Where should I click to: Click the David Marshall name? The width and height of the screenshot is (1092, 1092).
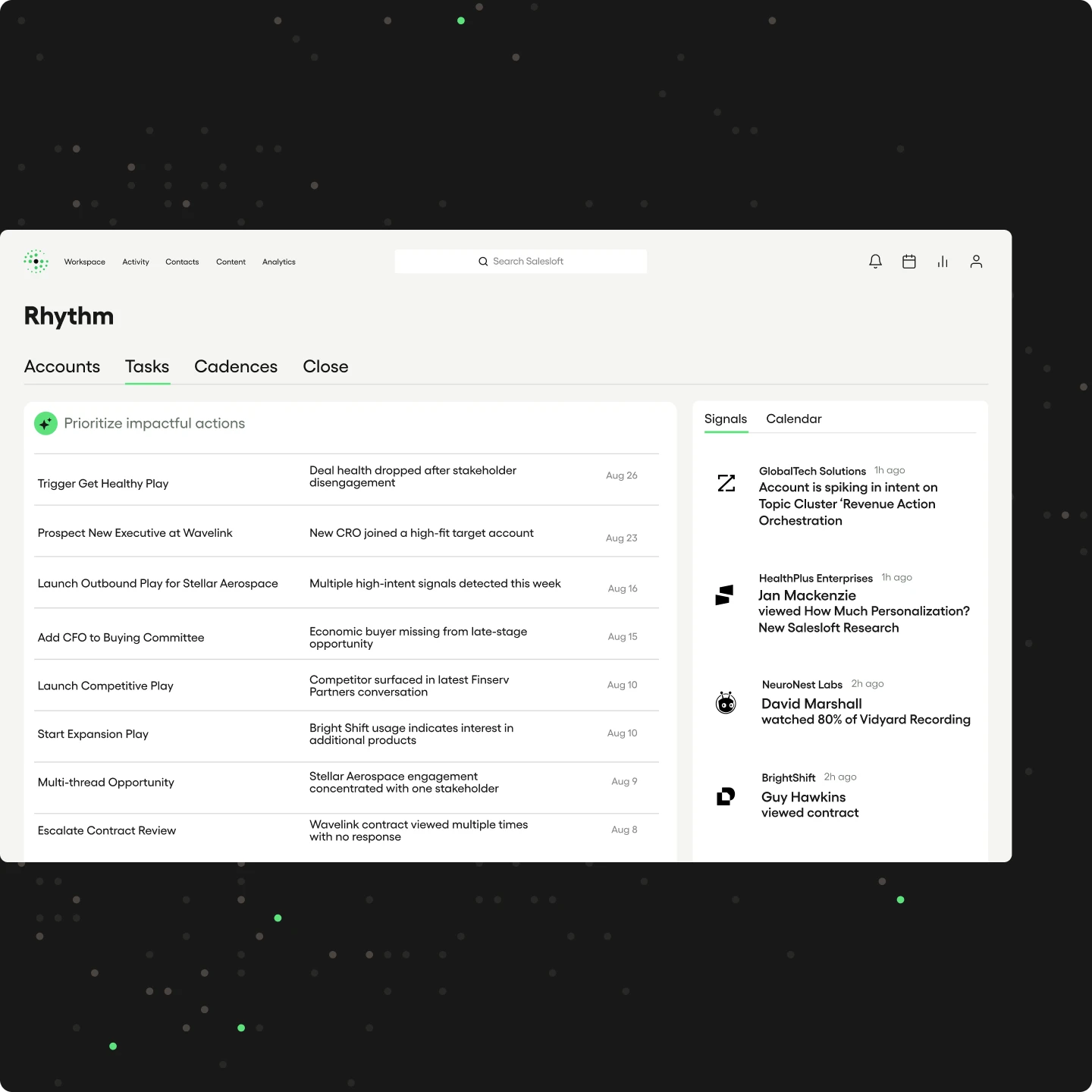pos(811,704)
